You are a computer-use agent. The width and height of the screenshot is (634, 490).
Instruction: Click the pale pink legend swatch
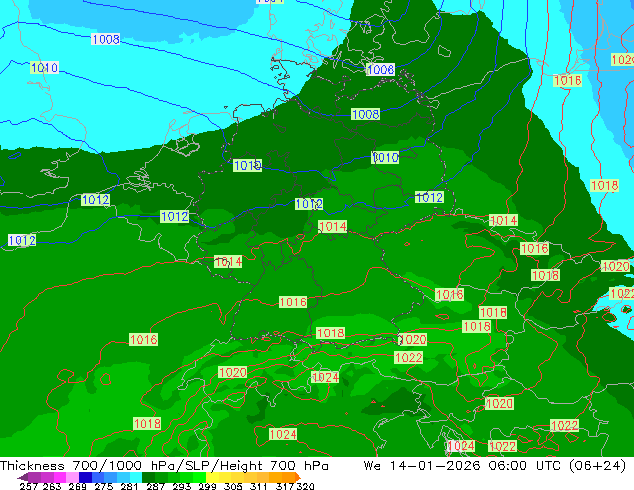[x=72, y=477]
